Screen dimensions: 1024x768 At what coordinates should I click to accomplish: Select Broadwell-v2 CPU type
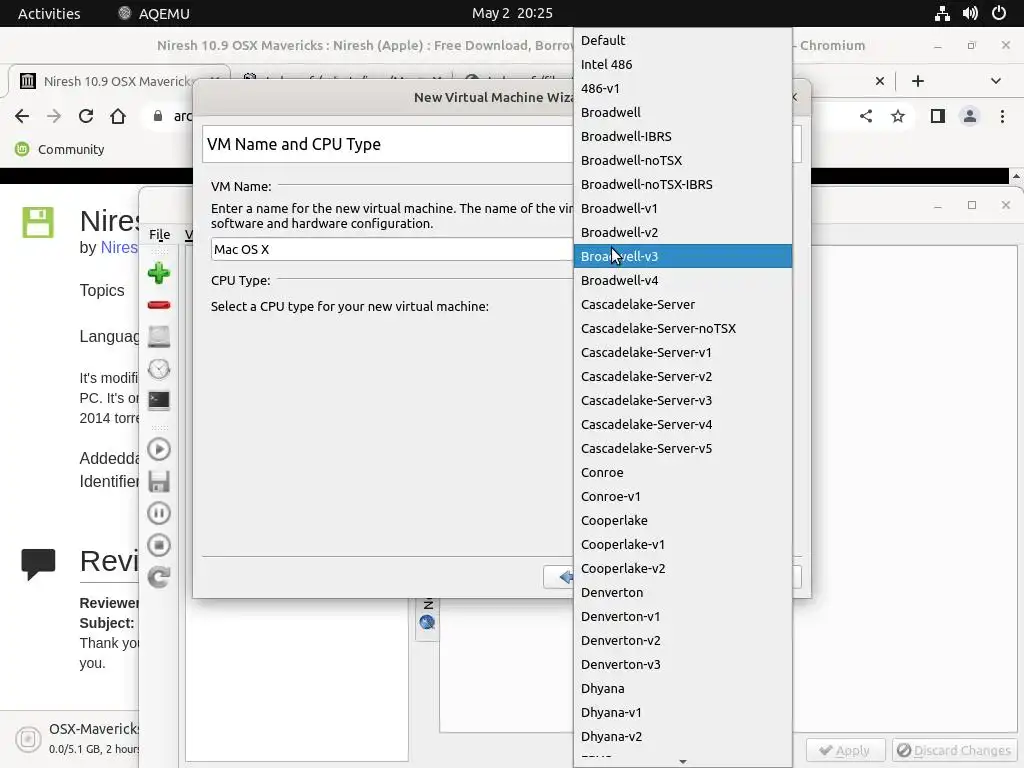[x=682, y=232]
